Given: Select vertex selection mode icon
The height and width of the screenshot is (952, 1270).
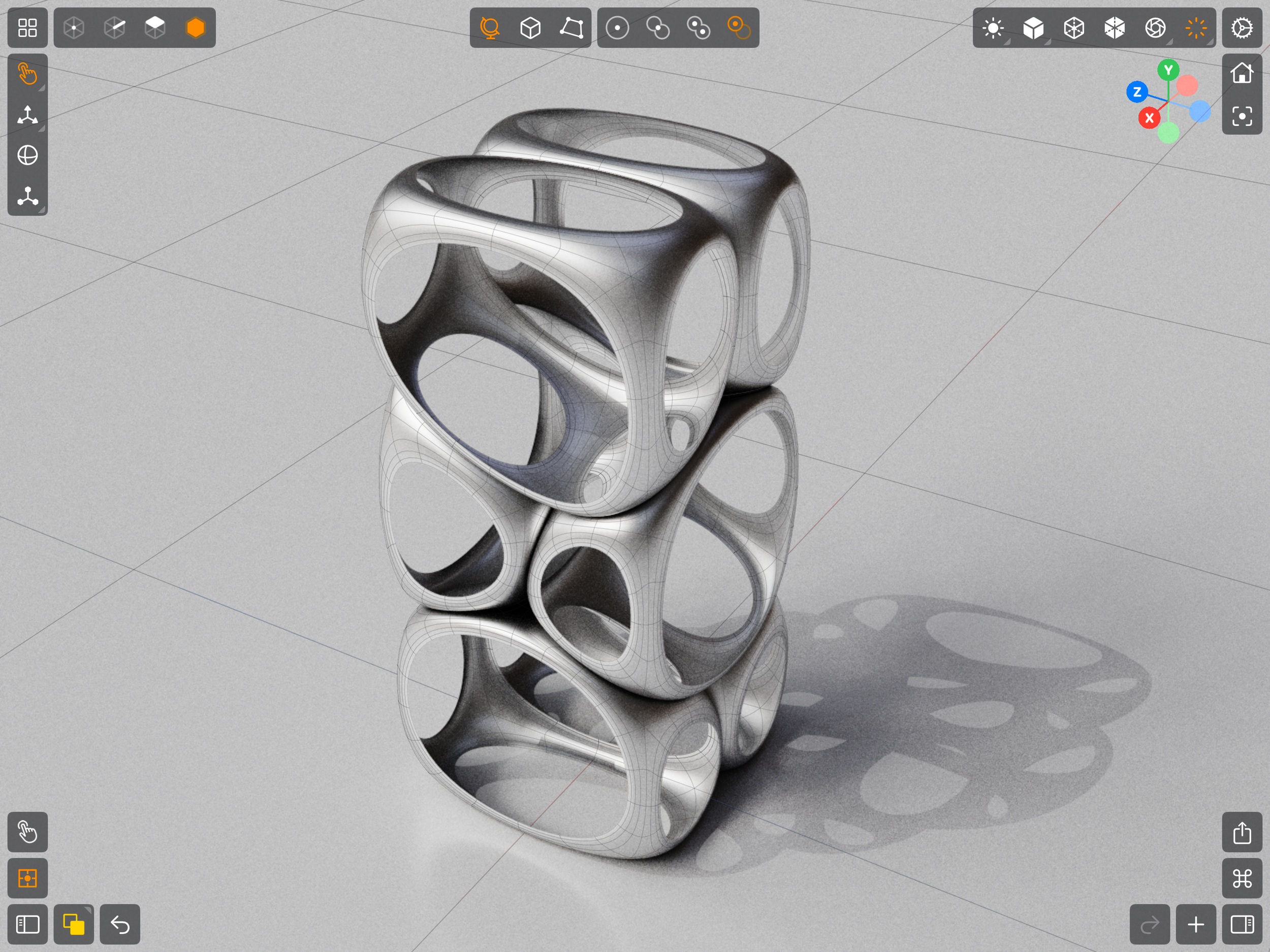Looking at the screenshot, I should pos(74,27).
